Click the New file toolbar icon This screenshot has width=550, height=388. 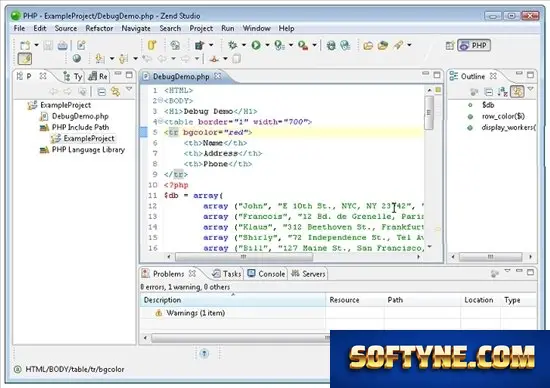pyautogui.click(x=25, y=45)
